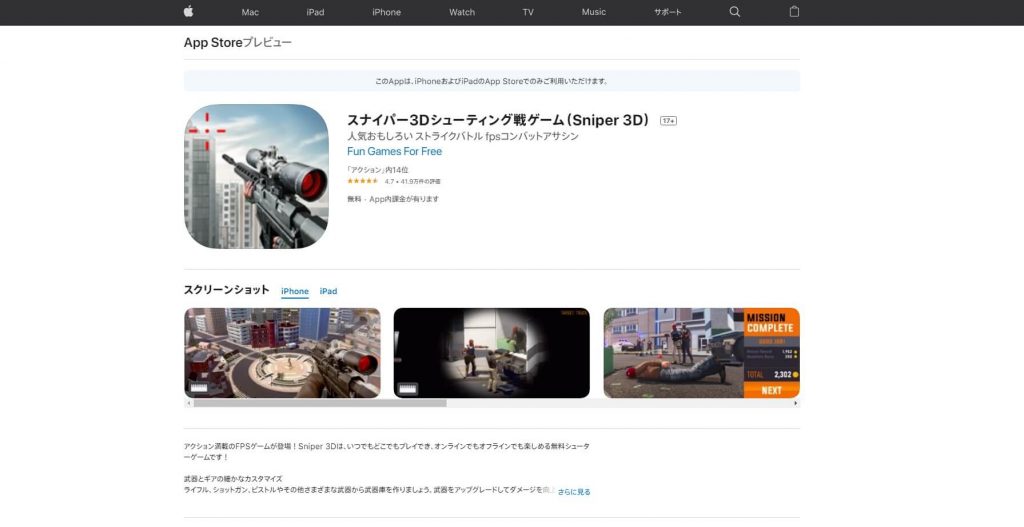Click the horizontal screenshot scrollbar thumb
1024x527 pixels.
320,403
